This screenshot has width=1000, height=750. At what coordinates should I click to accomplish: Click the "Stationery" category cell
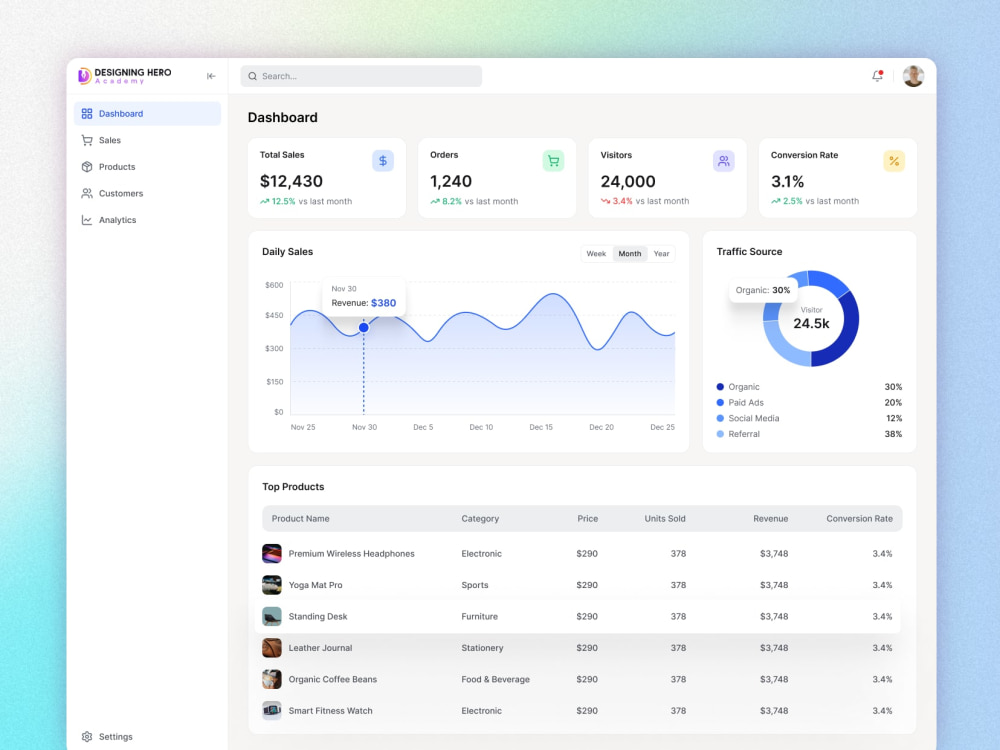click(482, 648)
